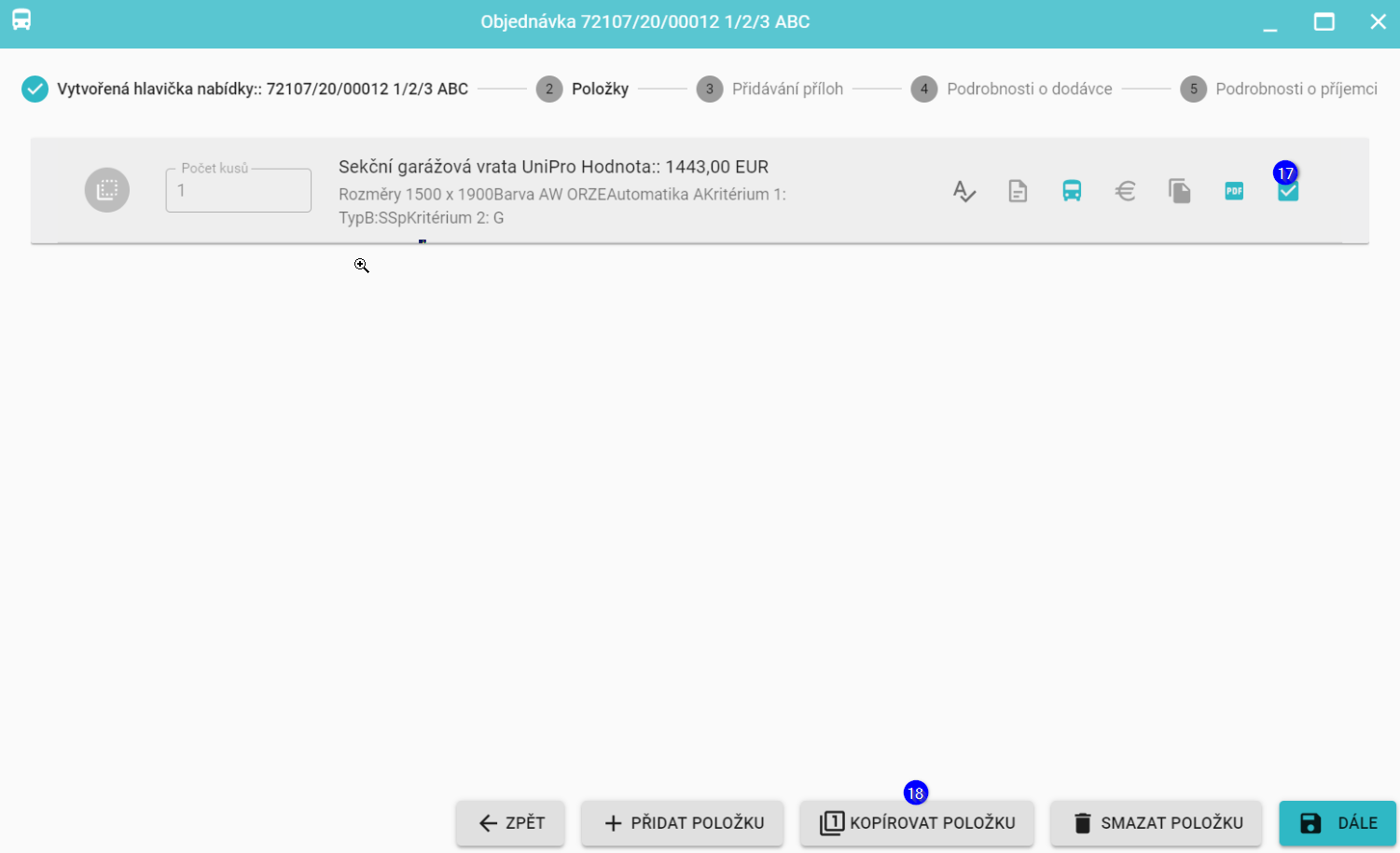Select completed step Vytvořená hlavička nabídky
The image size is (1400, 853).
pos(245,89)
